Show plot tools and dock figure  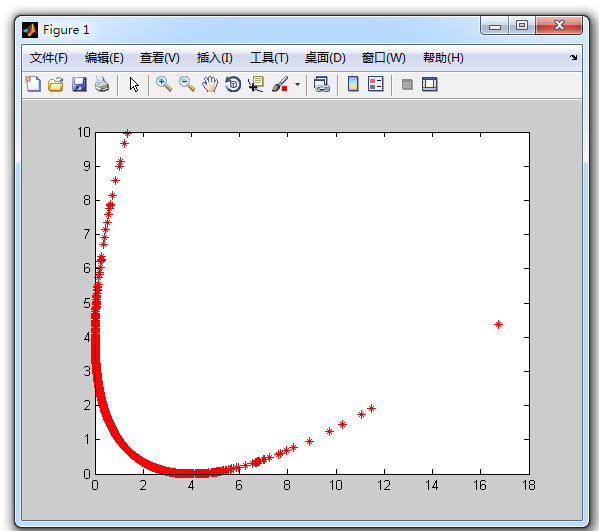pos(430,84)
